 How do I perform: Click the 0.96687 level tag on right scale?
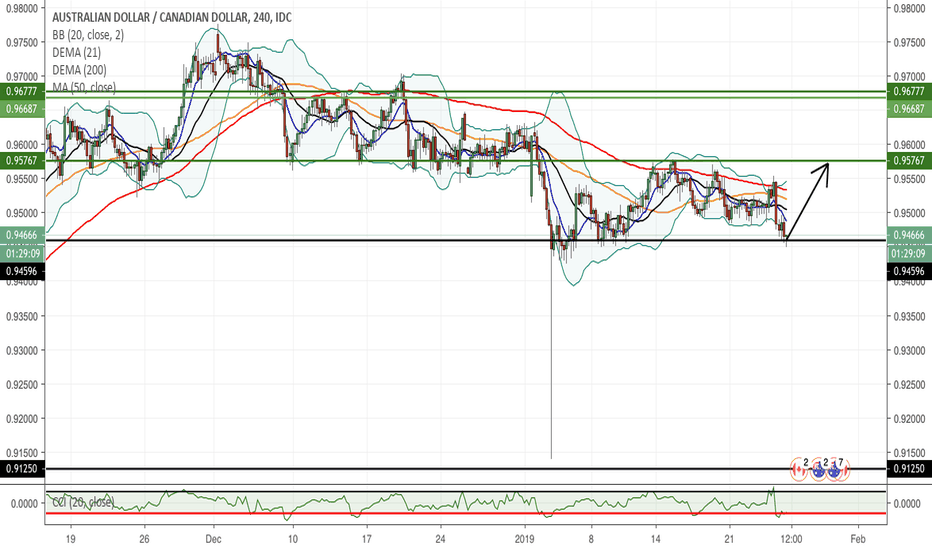coord(909,109)
